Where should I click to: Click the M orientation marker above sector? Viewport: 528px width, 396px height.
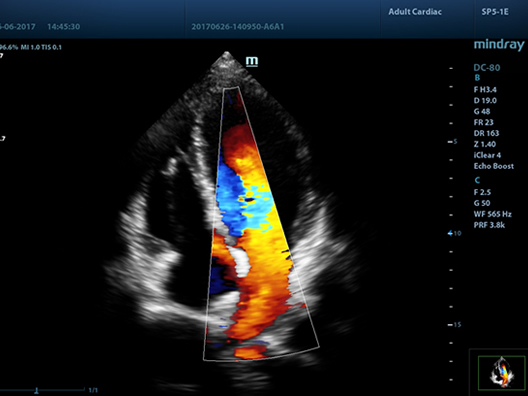click(x=252, y=61)
